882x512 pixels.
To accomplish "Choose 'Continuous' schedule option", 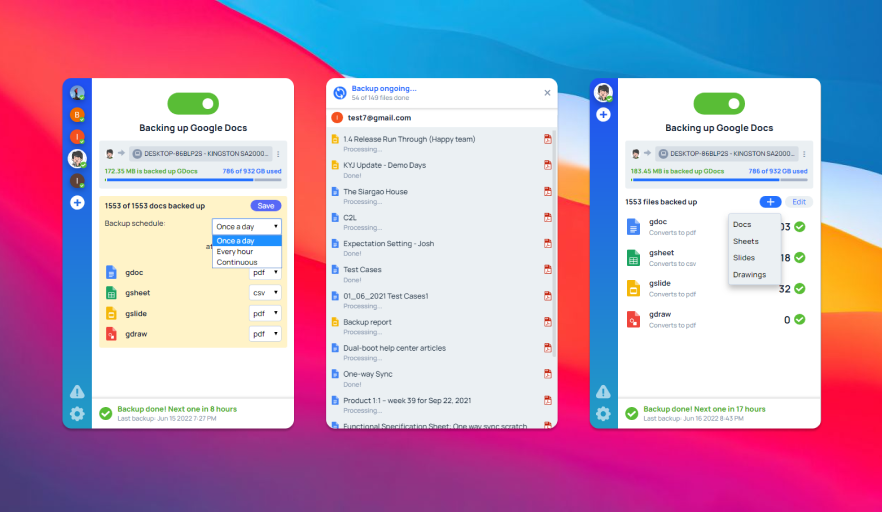I will click(247, 262).
